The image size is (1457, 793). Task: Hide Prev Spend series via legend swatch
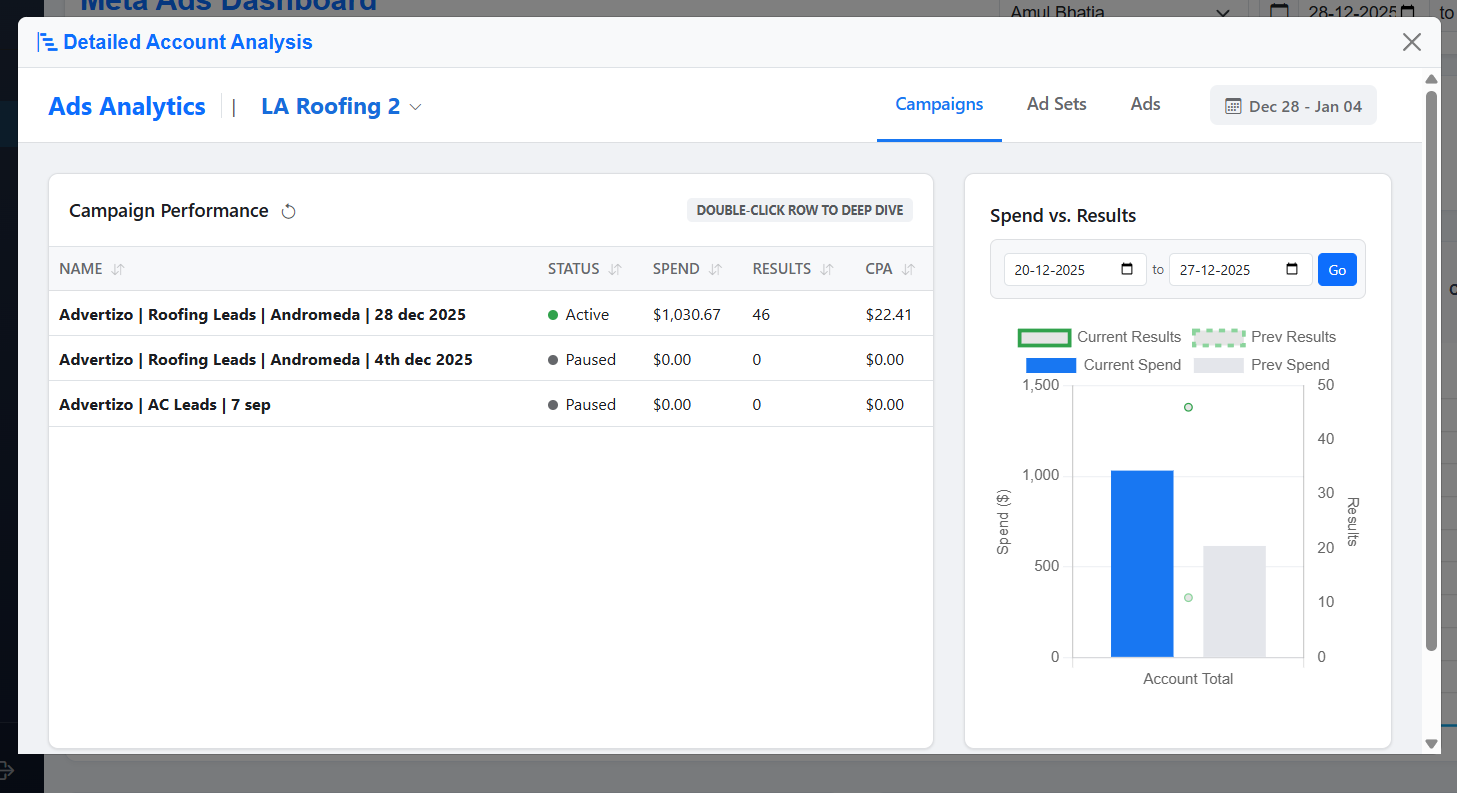[1218, 365]
